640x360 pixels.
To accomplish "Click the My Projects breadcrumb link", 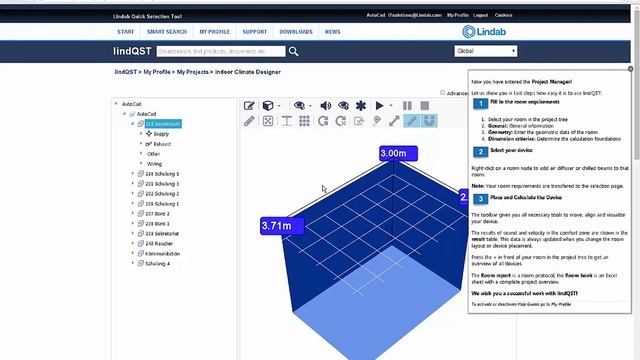I will tap(192, 72).
